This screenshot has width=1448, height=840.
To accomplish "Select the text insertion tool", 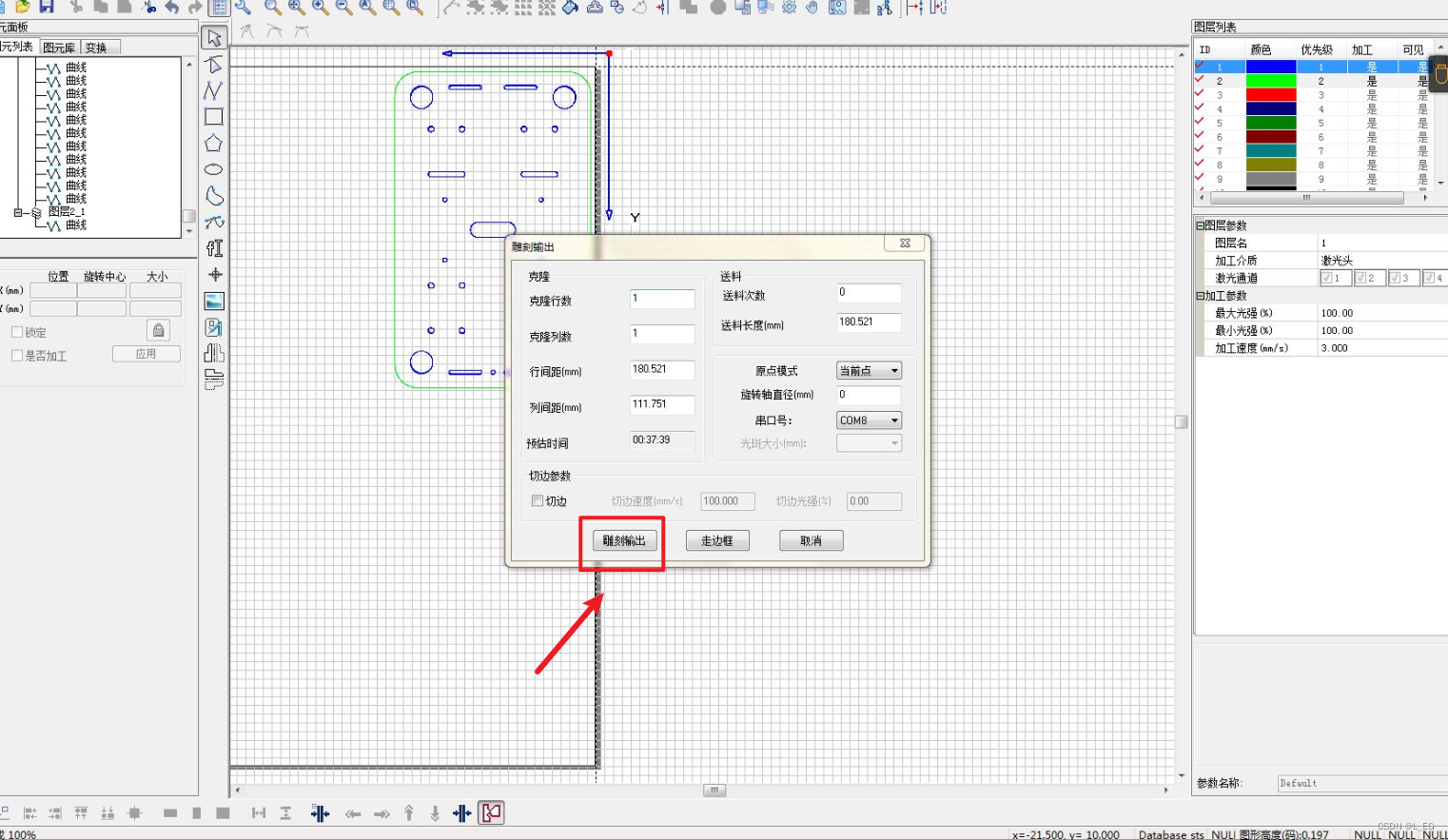I will click(214, 248).
